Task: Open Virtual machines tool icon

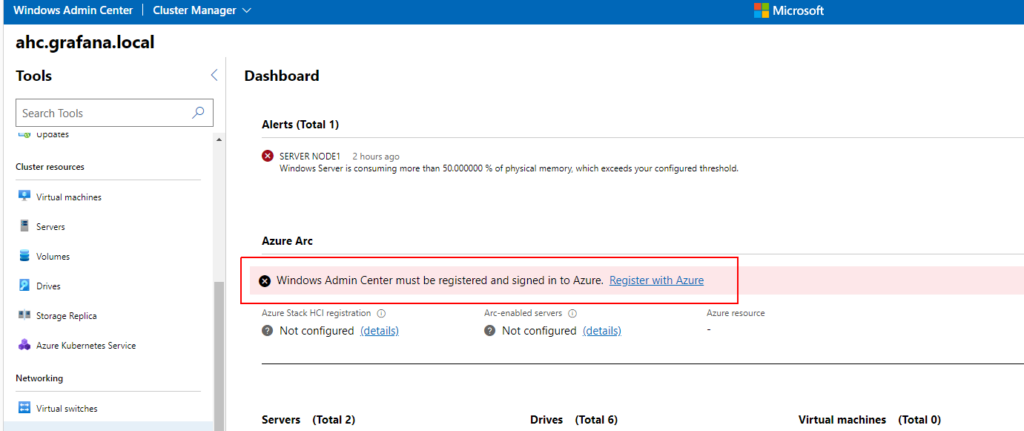Action: (24, 196)
